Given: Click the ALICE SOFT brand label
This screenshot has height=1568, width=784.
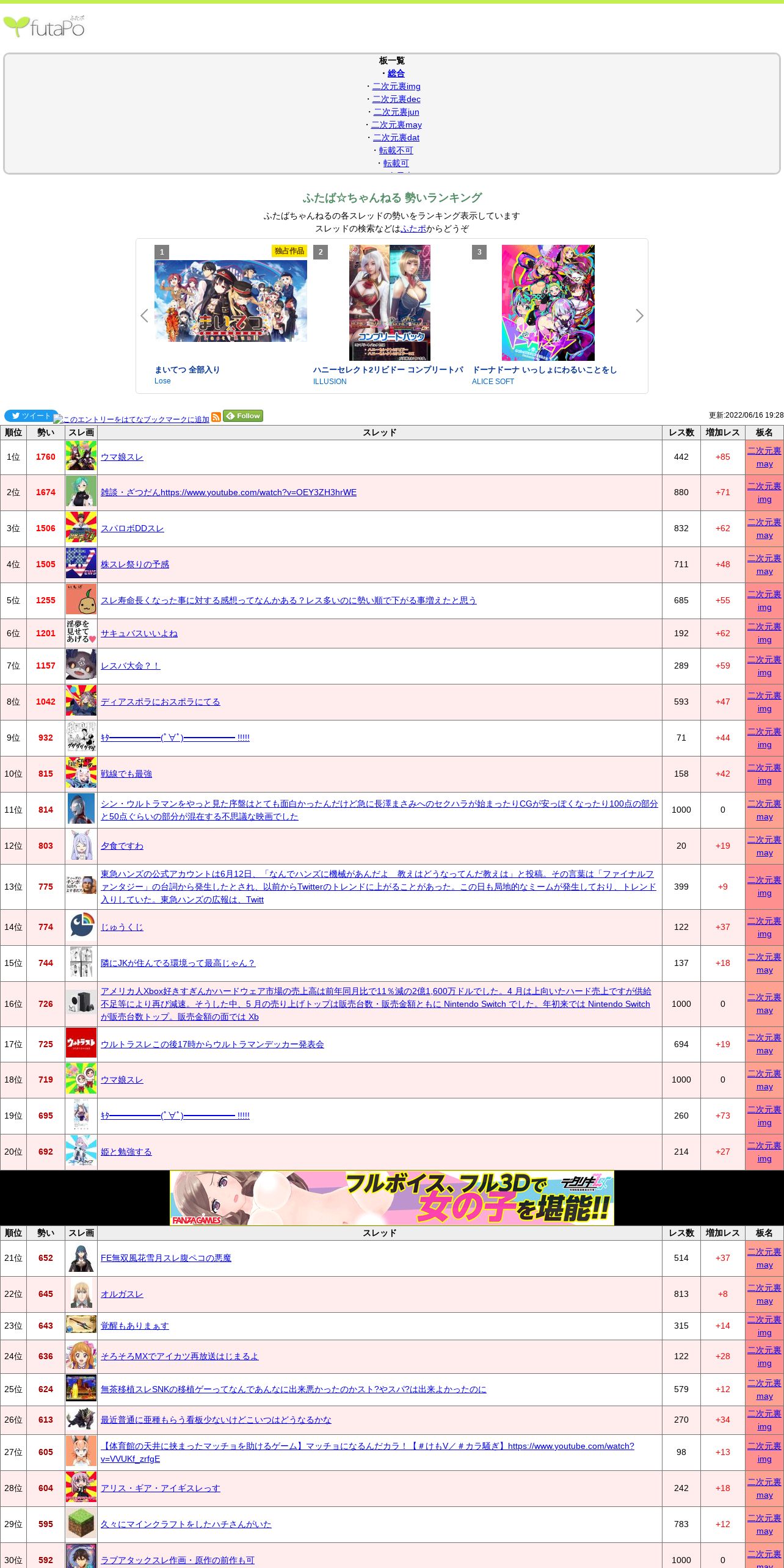Looking at the screenshot, I should 493,382.
